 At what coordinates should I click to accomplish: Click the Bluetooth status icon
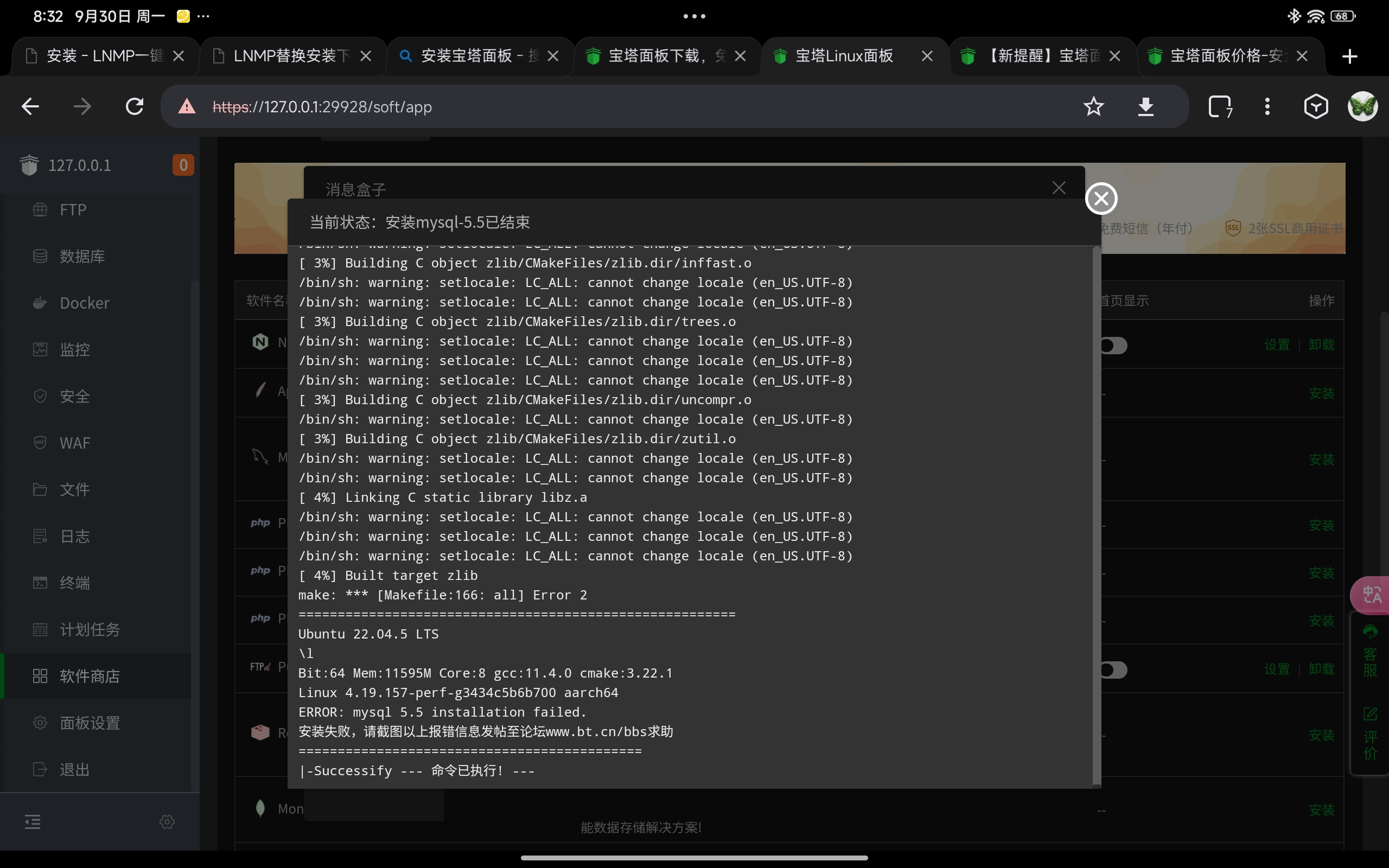(x=1294, y=16)
